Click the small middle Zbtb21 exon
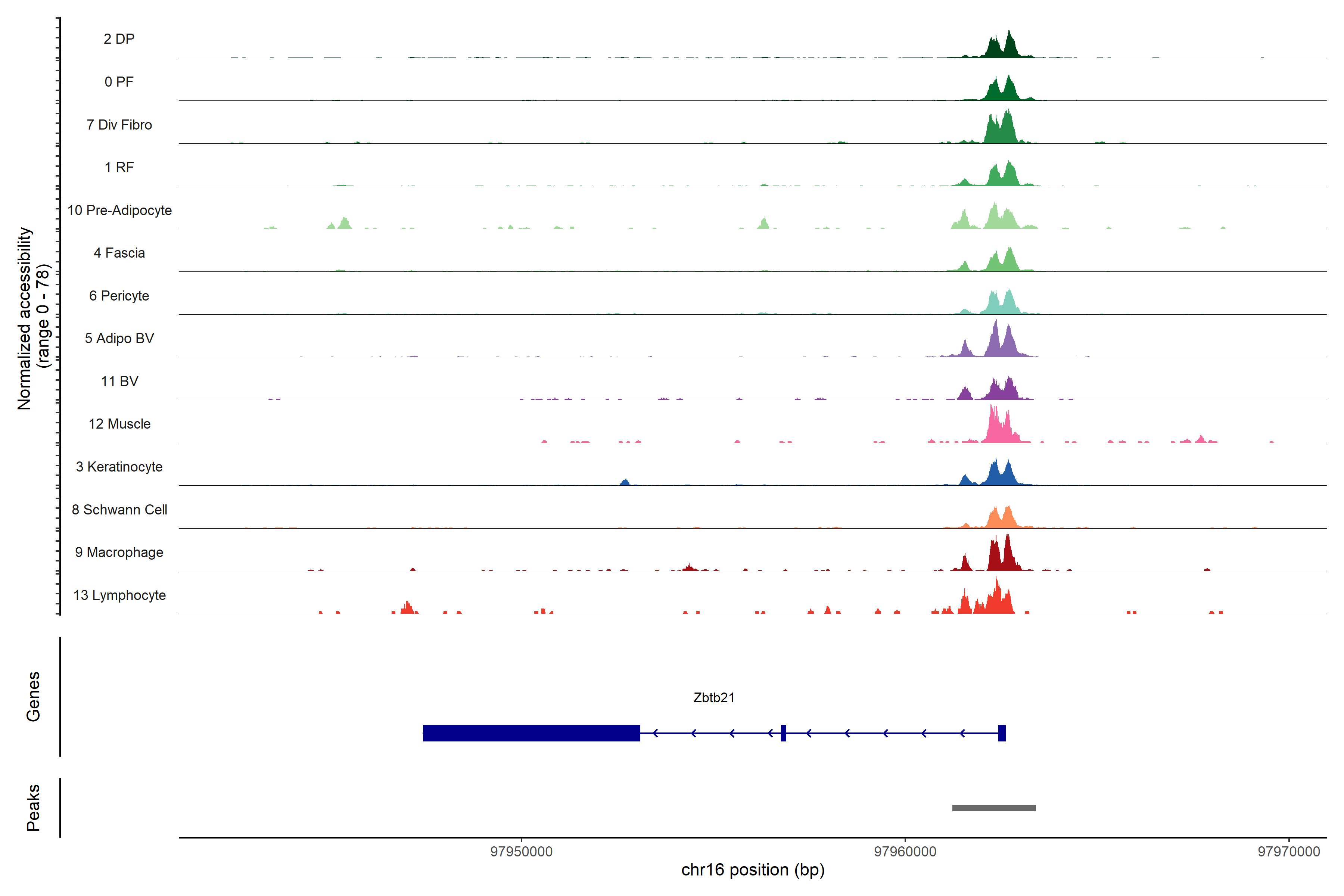This screenshot has width=1344, height=896. [x=783, y=733]
